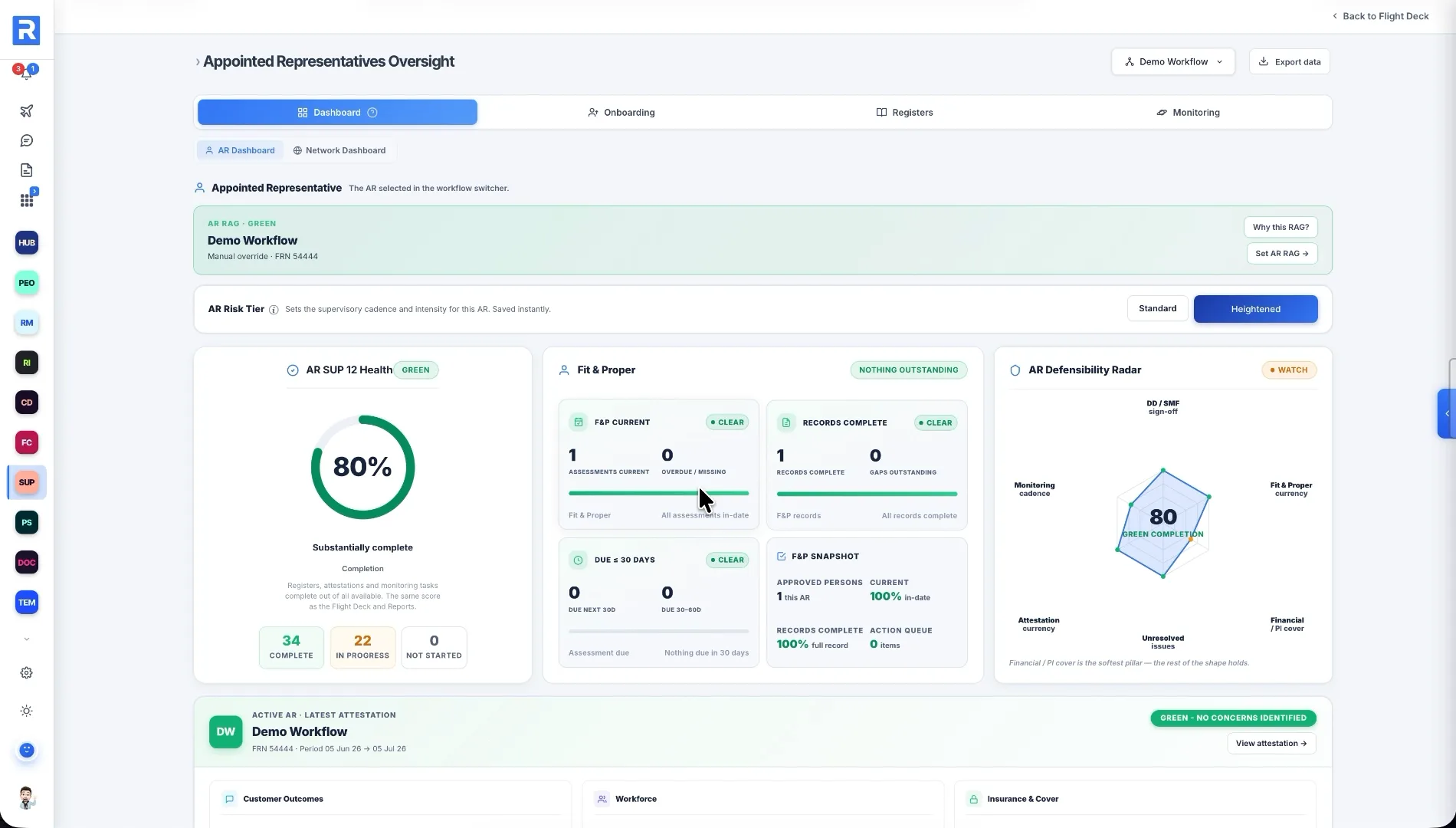Viewport: 1456px width, 828px height.
Task: Click the Dashboard help question icon
Action: (x=372, y=113)
